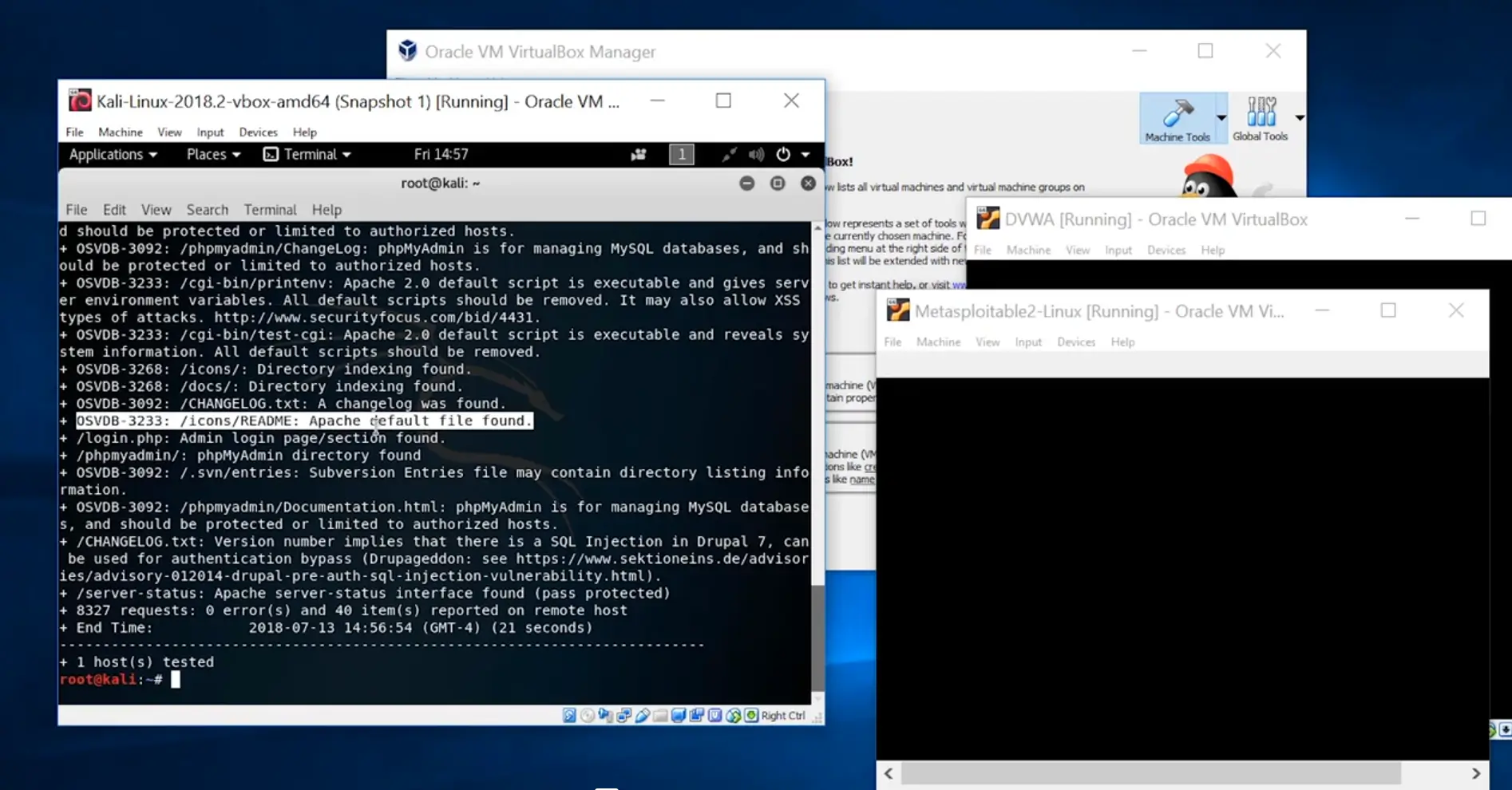The height and width of the screenshot is (790, 1512).
Task: Click the USB devices status bar icon
Action: (x=643, y=716)
